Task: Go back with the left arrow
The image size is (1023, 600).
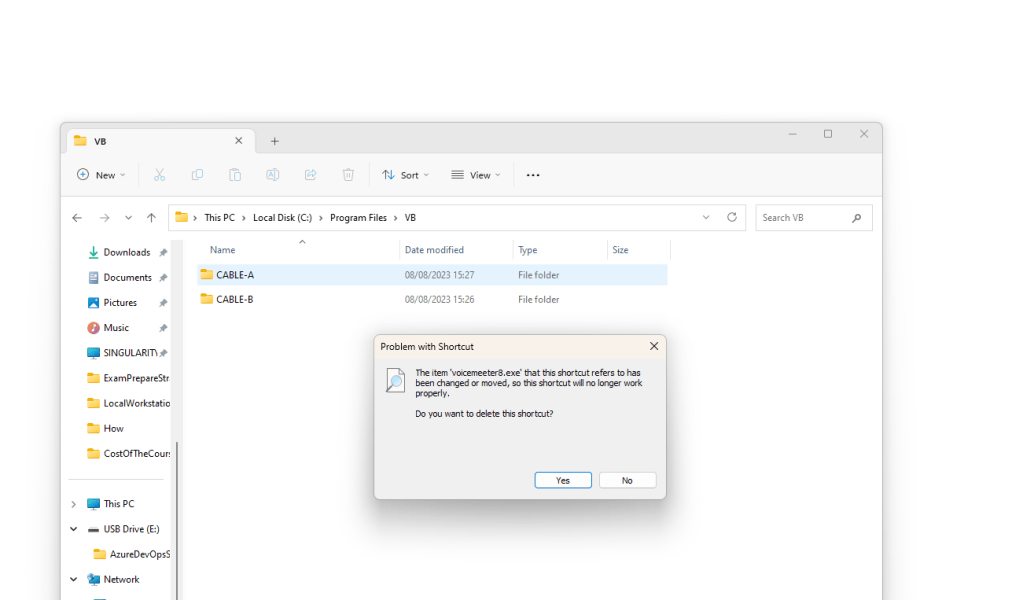Action: click(x=77, y=218)
